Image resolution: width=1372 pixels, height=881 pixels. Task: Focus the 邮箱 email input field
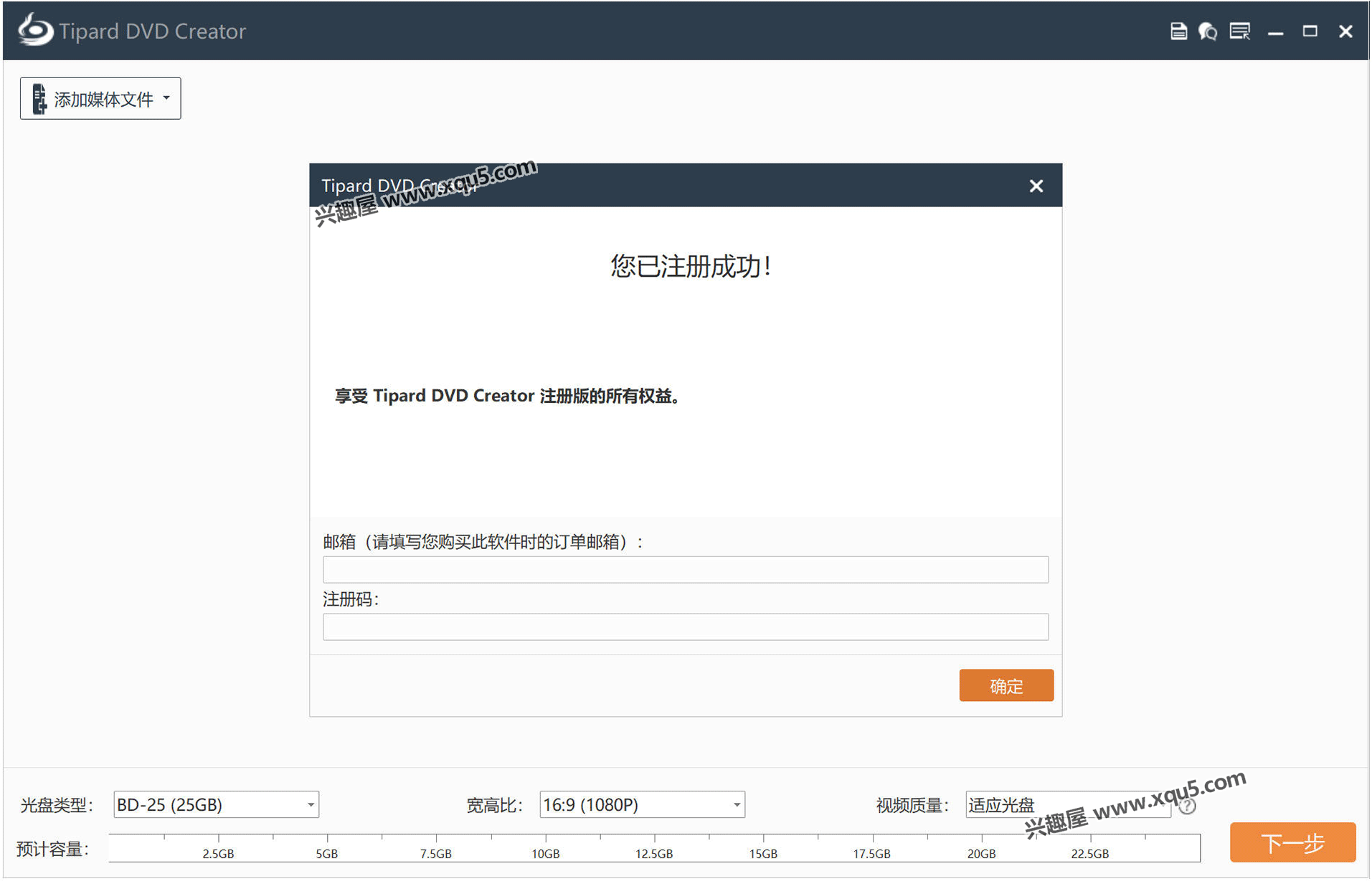pos(686,570)
